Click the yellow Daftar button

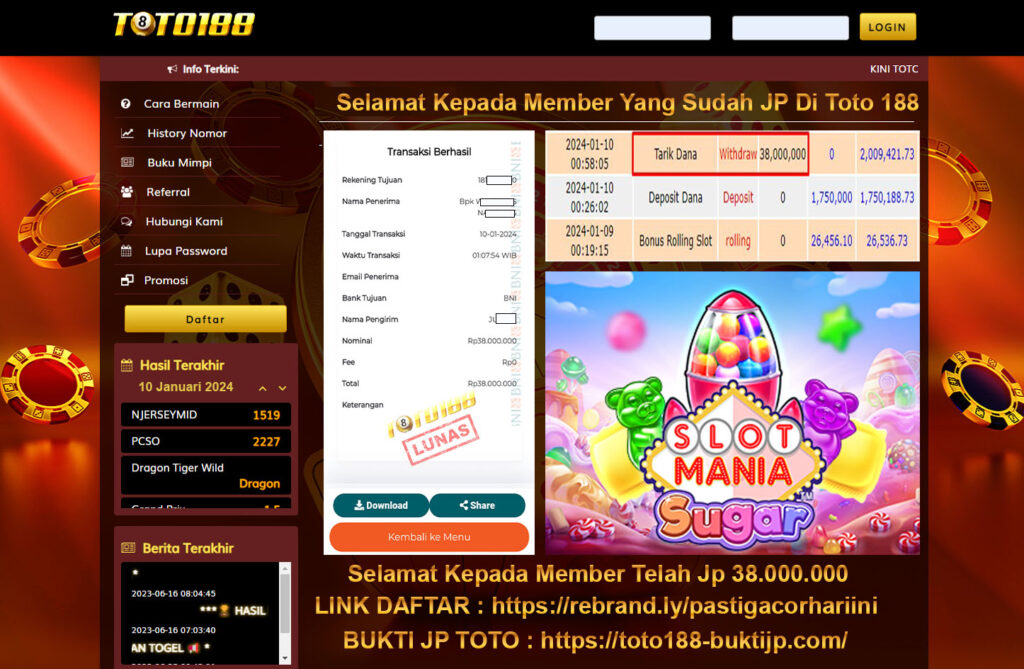coord(205,319)
